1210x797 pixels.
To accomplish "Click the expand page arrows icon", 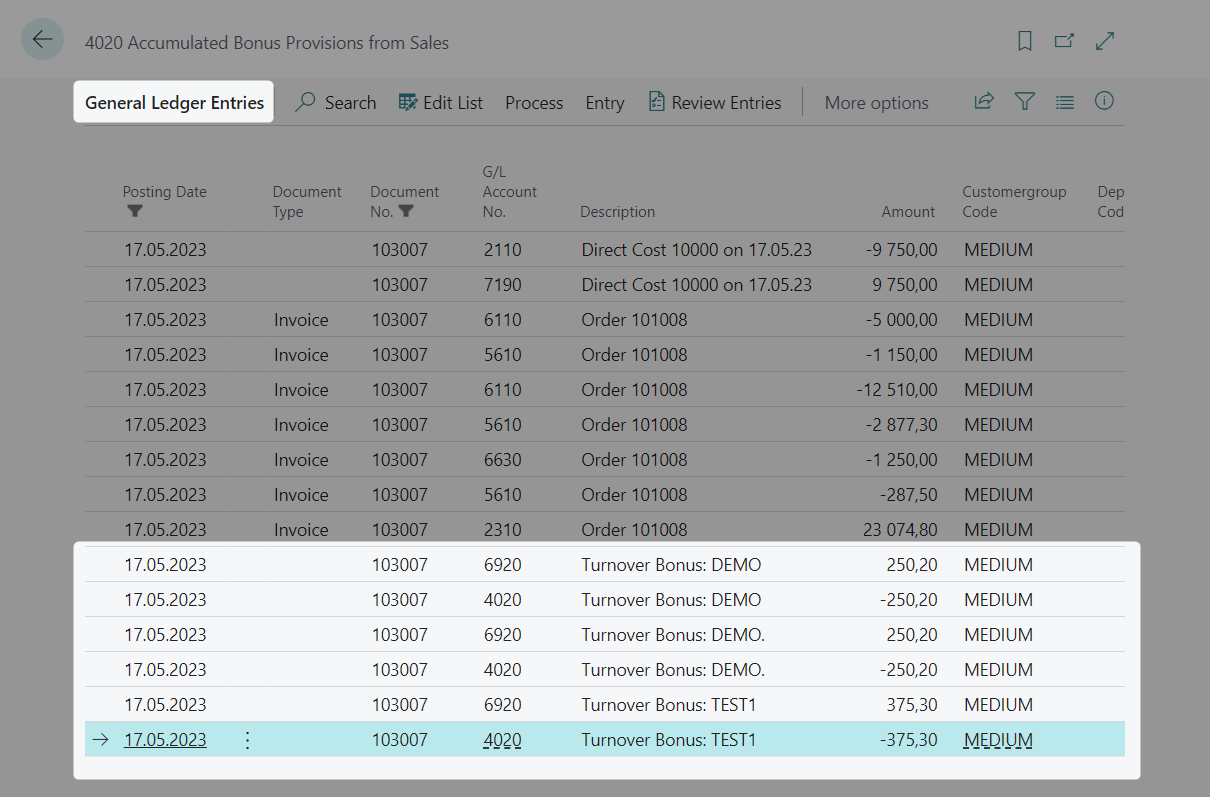I will tap(1105, 41).
